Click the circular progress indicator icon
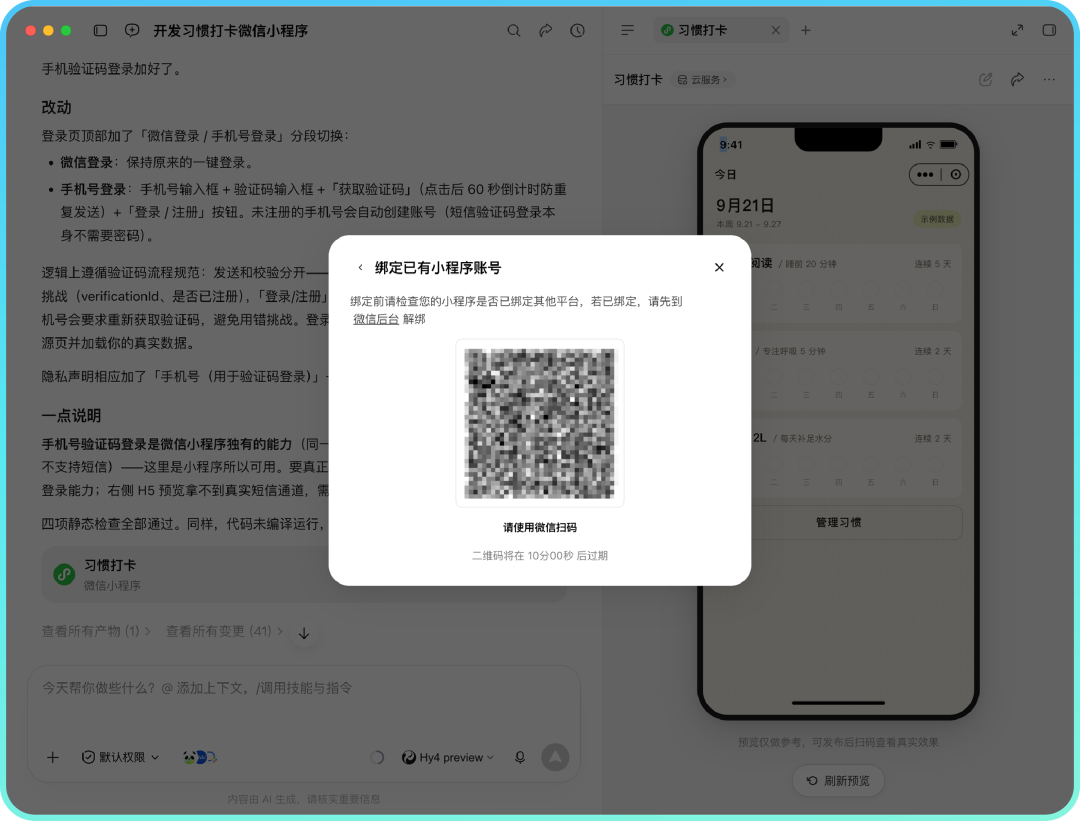1080x821 pixels. pos(377,758)
